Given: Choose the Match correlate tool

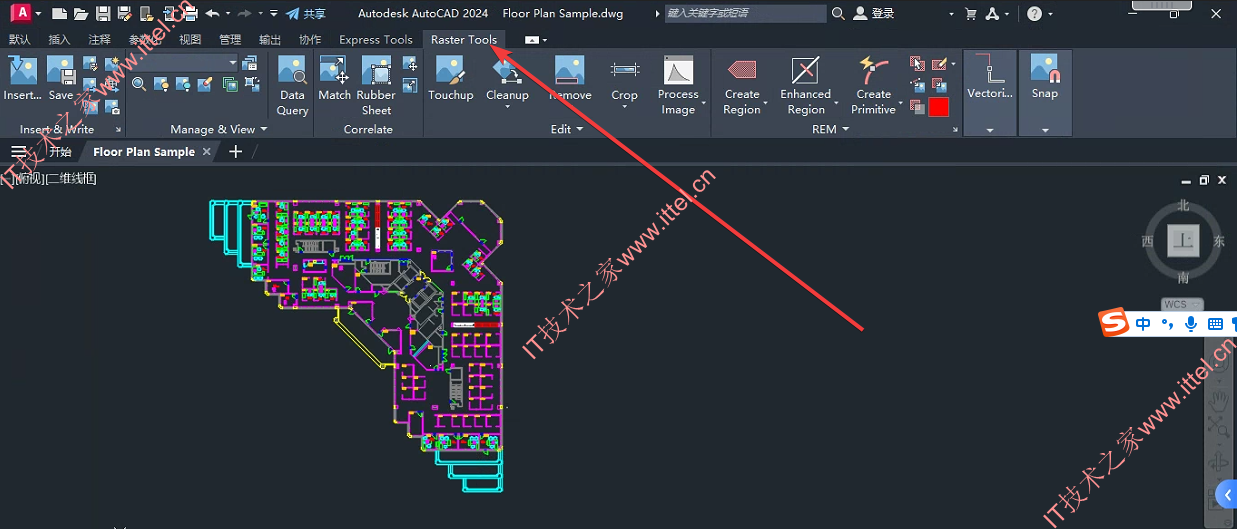Looking at the screenshot, I should coord(334,79).
